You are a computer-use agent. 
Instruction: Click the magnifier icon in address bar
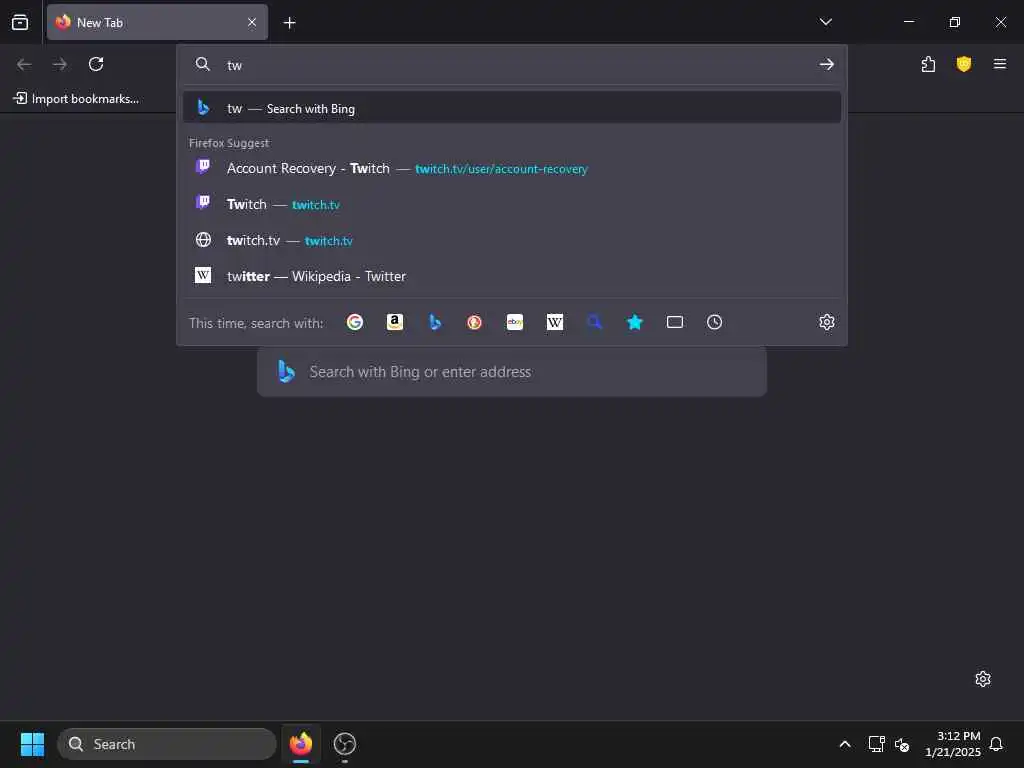coord(203,64)
